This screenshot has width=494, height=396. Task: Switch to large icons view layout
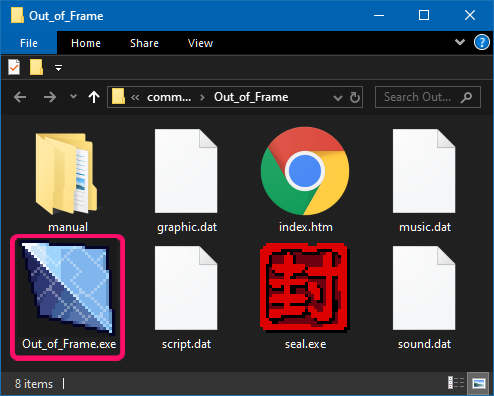[x=479, y=383]
